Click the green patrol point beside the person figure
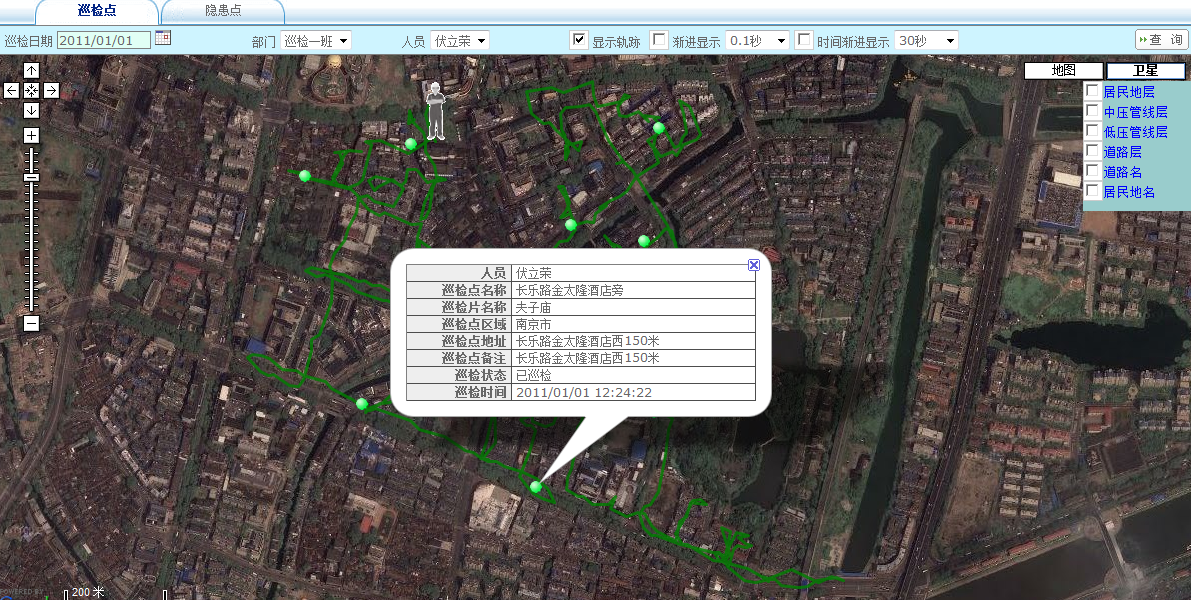The image size is (1191, 600). pyautogui.click(x=411, y=144)
